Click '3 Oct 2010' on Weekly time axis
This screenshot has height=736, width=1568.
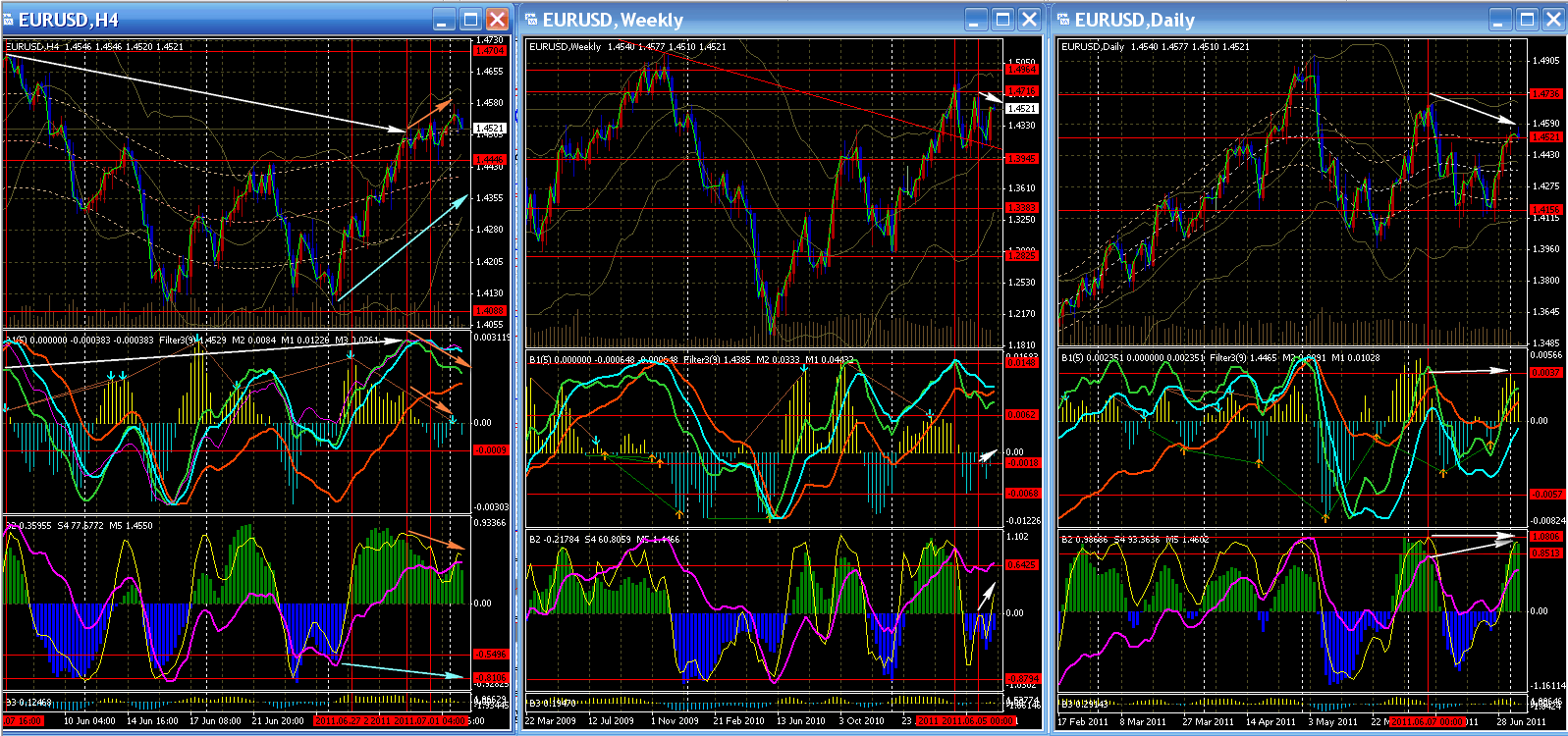[861, 720]
